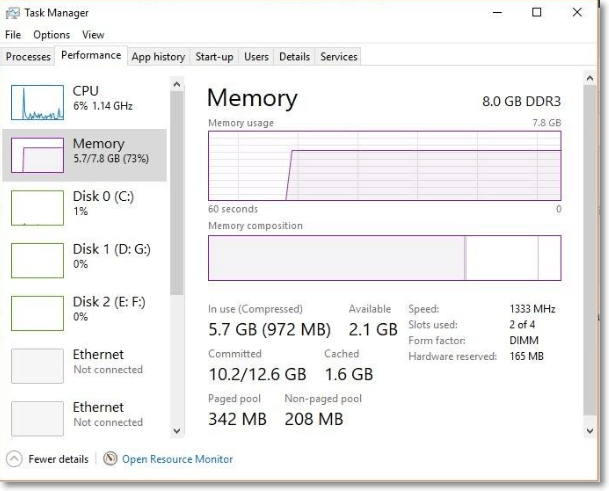Click the second Ethernet graph thumbnail
The height and width of the screenshot is (491, 609).
click(x=37, y=418)
